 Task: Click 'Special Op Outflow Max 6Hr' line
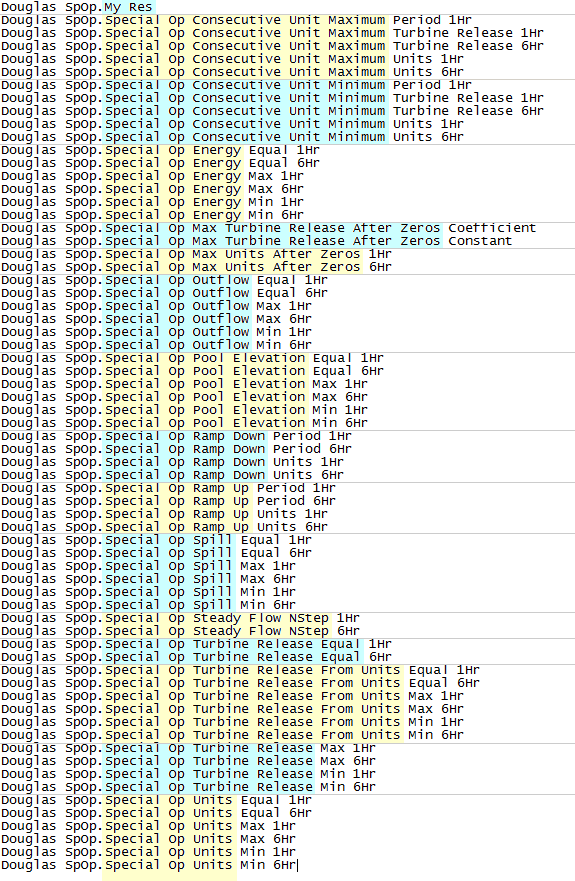(x=156, y=319)
